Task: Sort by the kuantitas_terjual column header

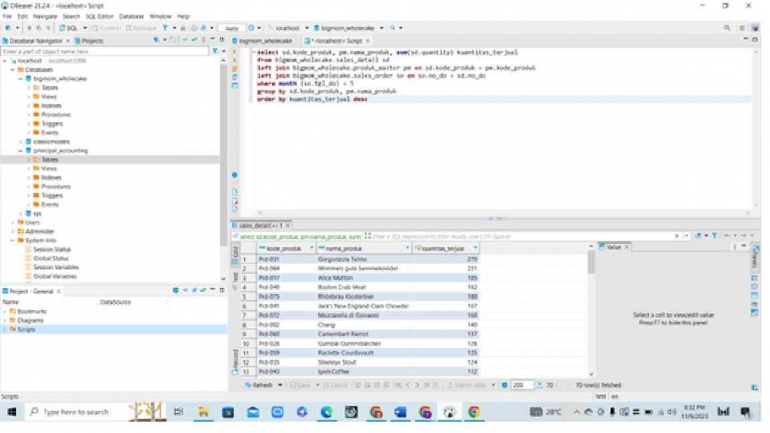Action: [442, 248]
